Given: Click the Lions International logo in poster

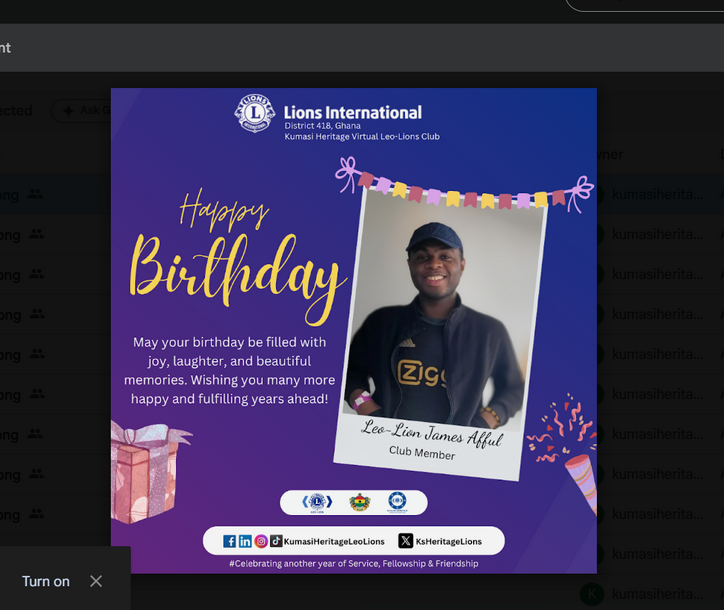Looking at the screenshot, I should (x=254, y=113).
